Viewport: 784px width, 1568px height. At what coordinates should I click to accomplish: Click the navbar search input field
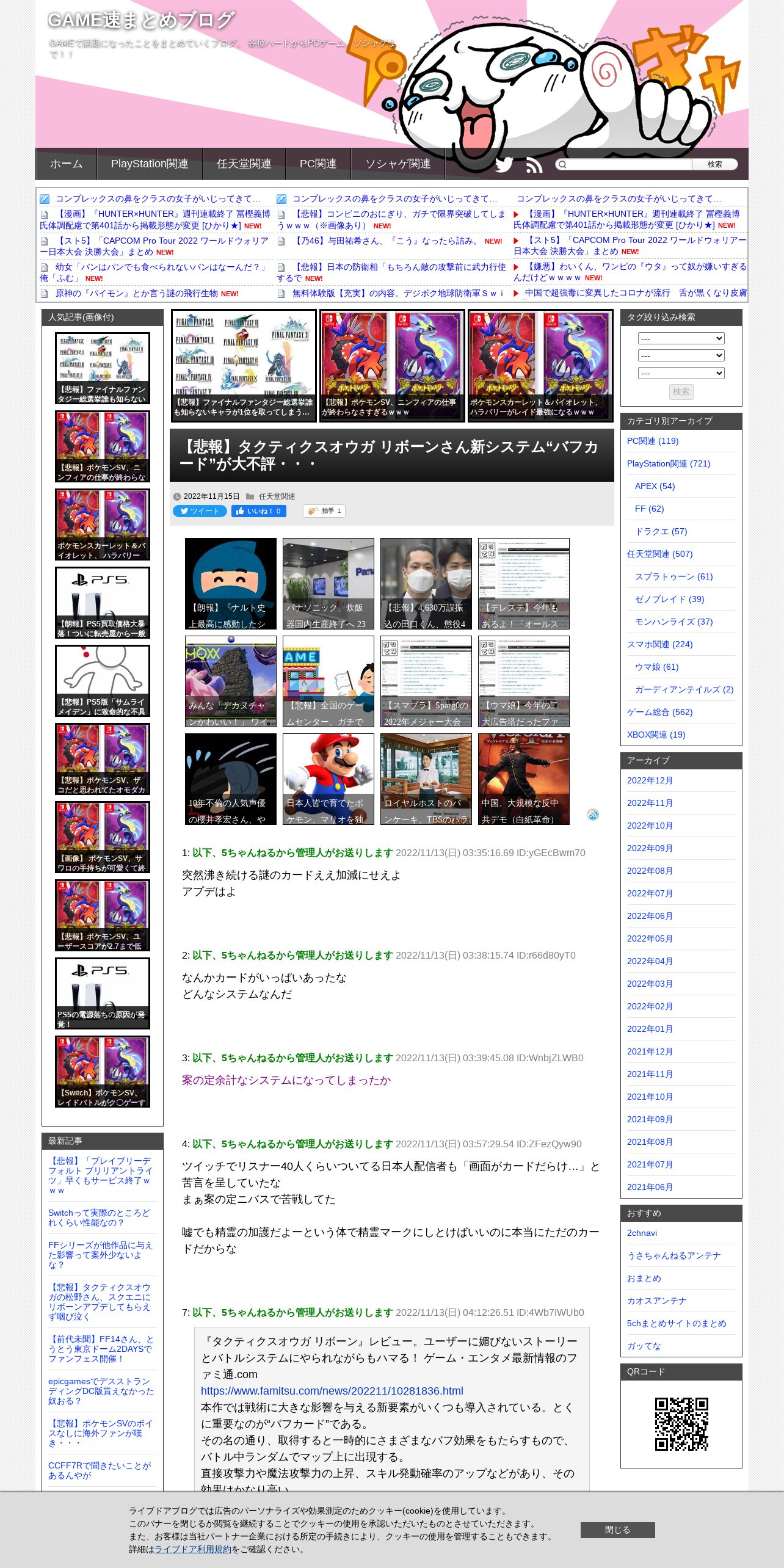[x=623, y=164]
